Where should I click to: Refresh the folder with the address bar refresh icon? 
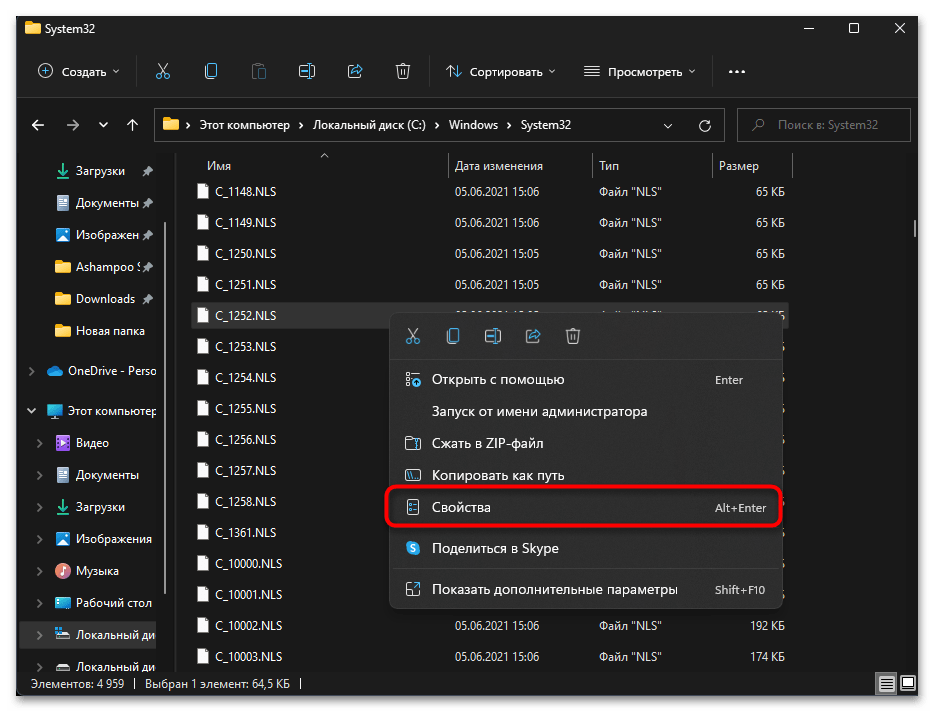pyautogui.click(x=705, y=124)
